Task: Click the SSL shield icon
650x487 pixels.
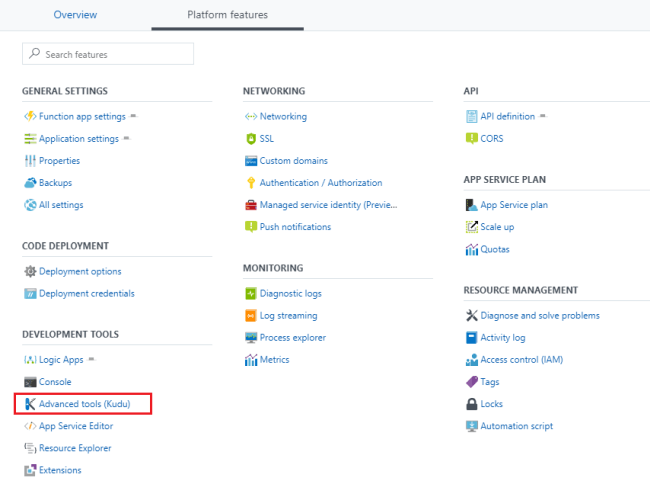Action: pyautogui.click(x=251, y=139)
